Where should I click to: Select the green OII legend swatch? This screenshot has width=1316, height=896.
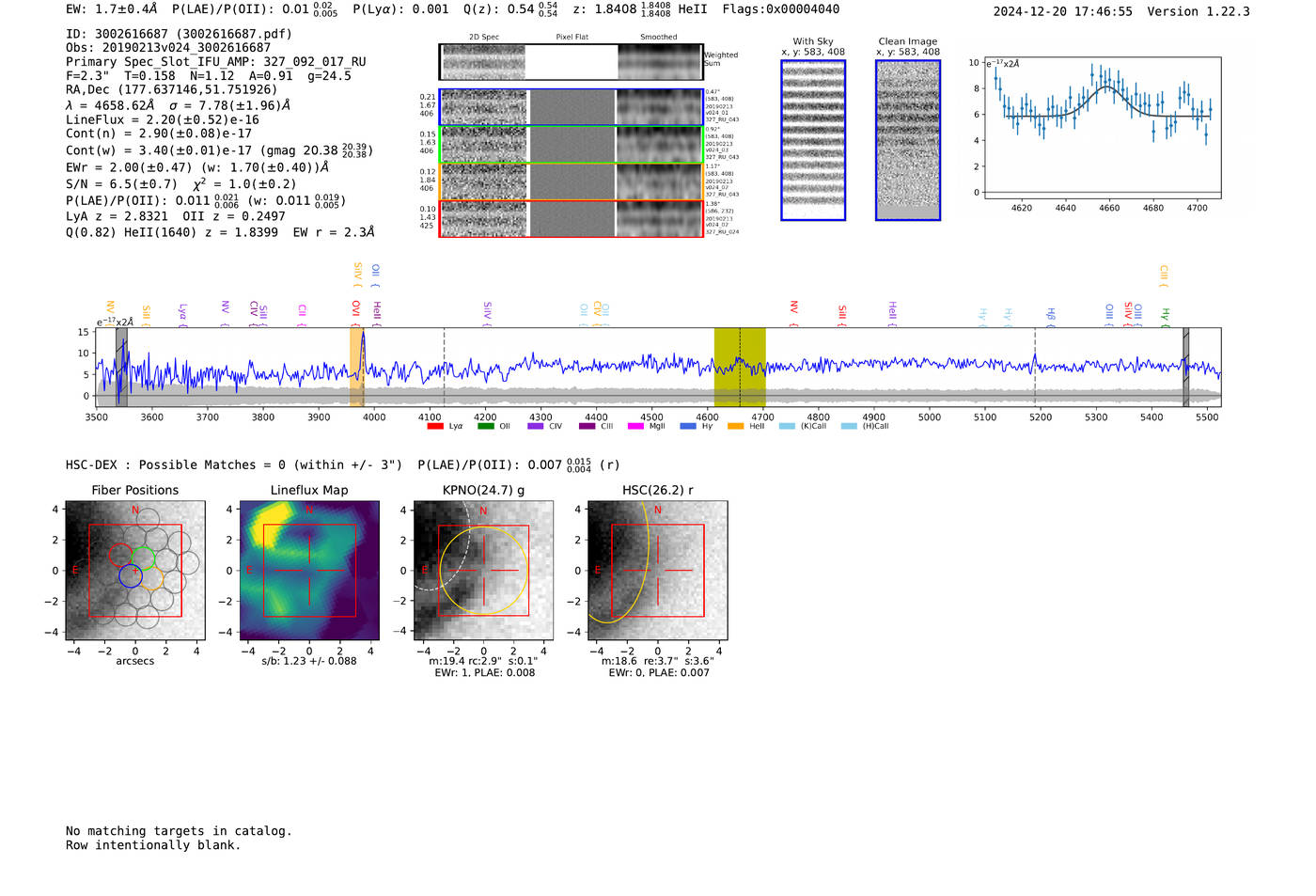coord(485,427)
